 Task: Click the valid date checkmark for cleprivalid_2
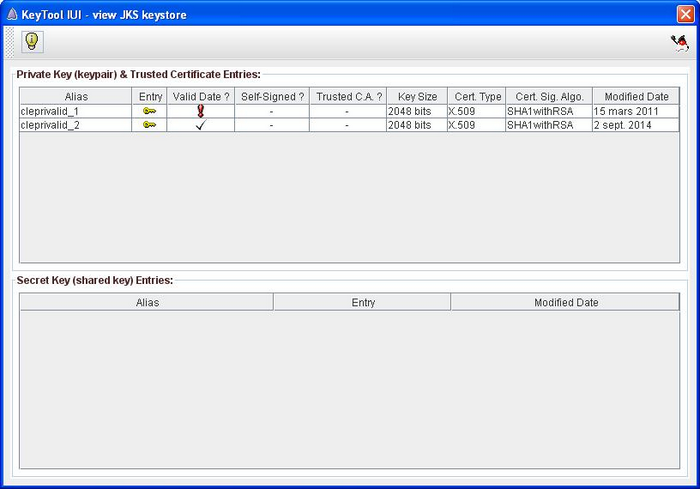click(201, 125)
